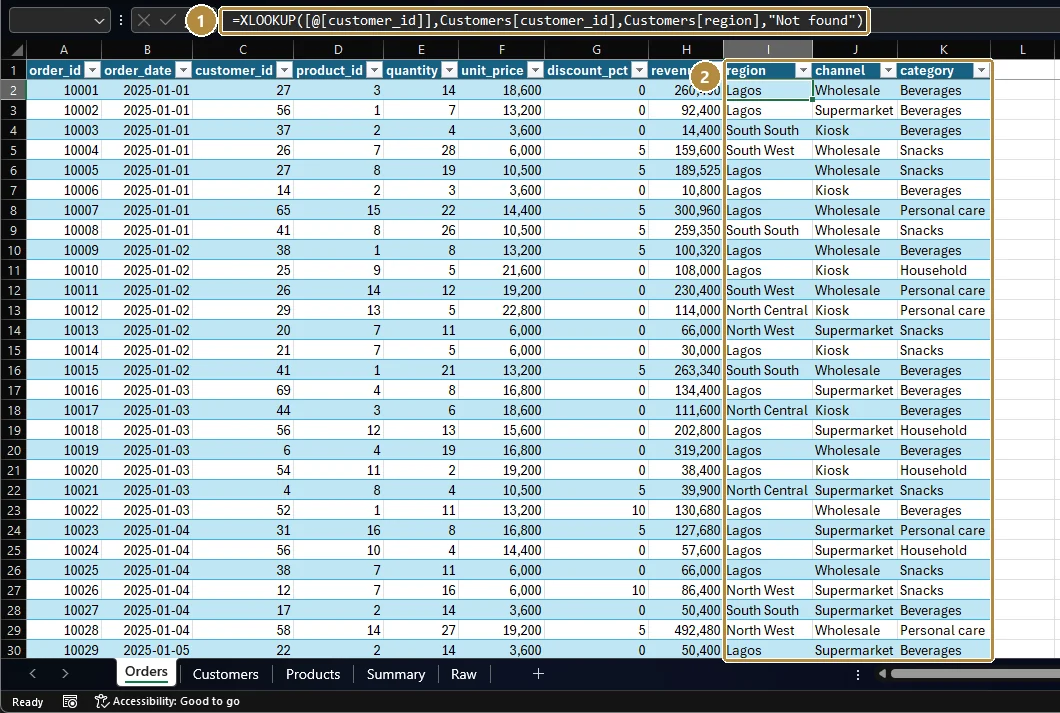Open the quantity filter dropdown
The image size is (1060, 713).
[x=450, y=70]
